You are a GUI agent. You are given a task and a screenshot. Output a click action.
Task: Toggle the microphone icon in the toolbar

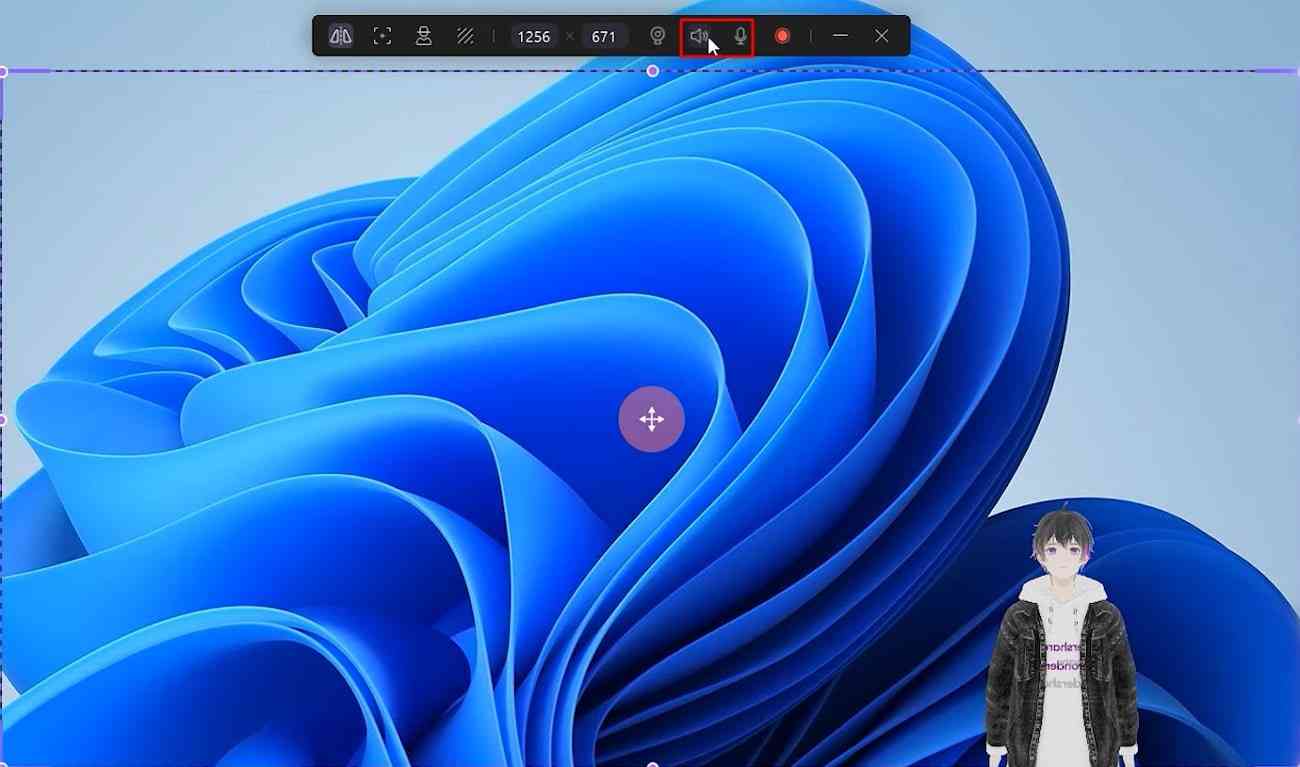[740, 36]
